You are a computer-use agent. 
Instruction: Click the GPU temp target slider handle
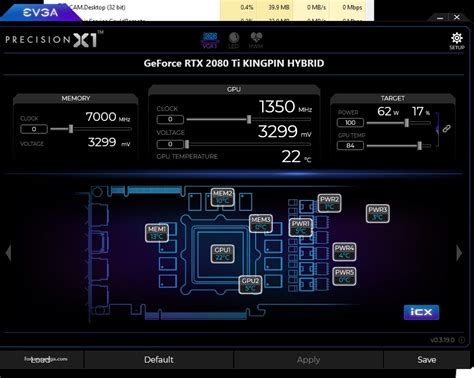[420, 145]
